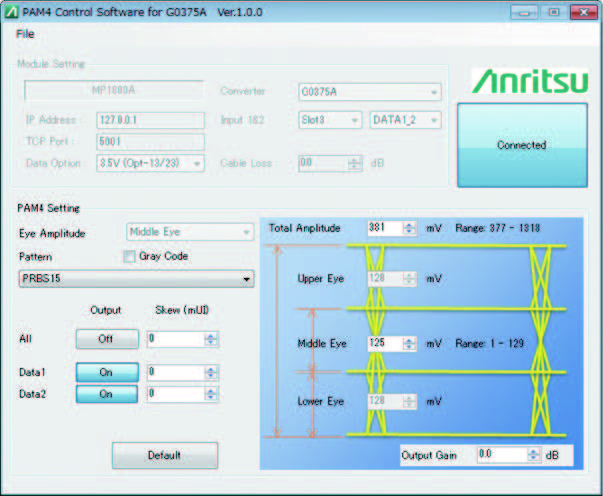Toggle the All output Off button

[x=107, y=339]
